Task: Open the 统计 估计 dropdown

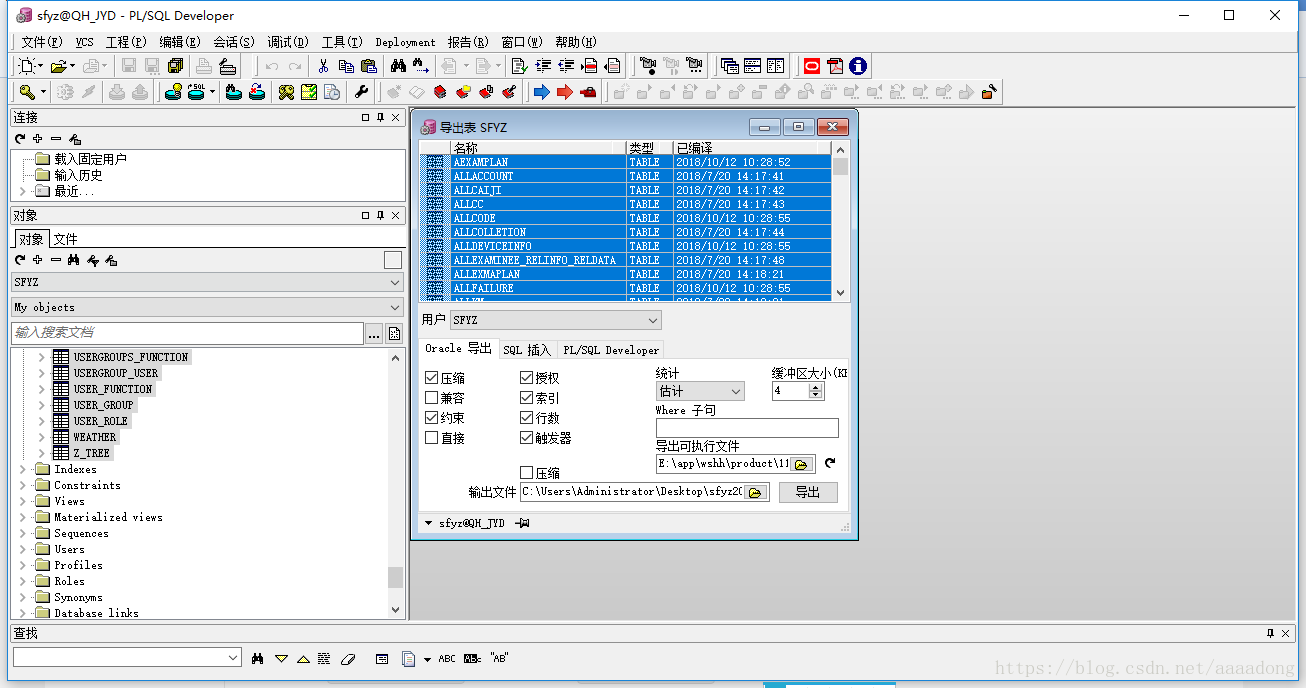Action: click(x=700, y=391)
